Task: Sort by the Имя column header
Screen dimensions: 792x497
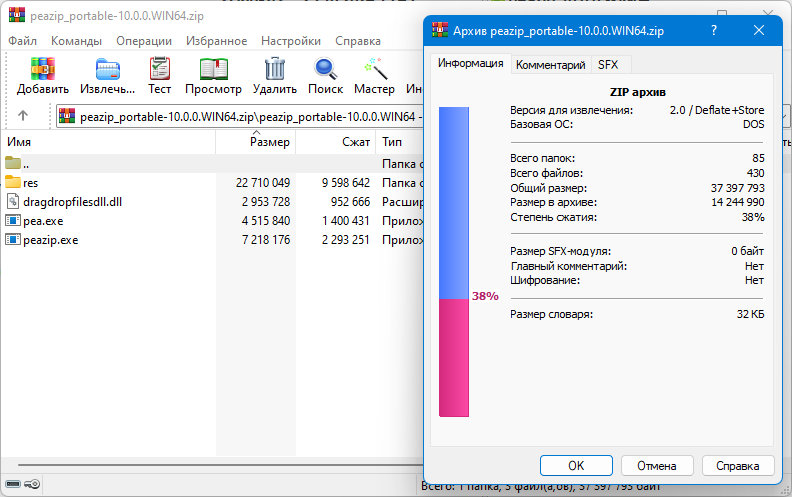Action: [x=108, y=142]
